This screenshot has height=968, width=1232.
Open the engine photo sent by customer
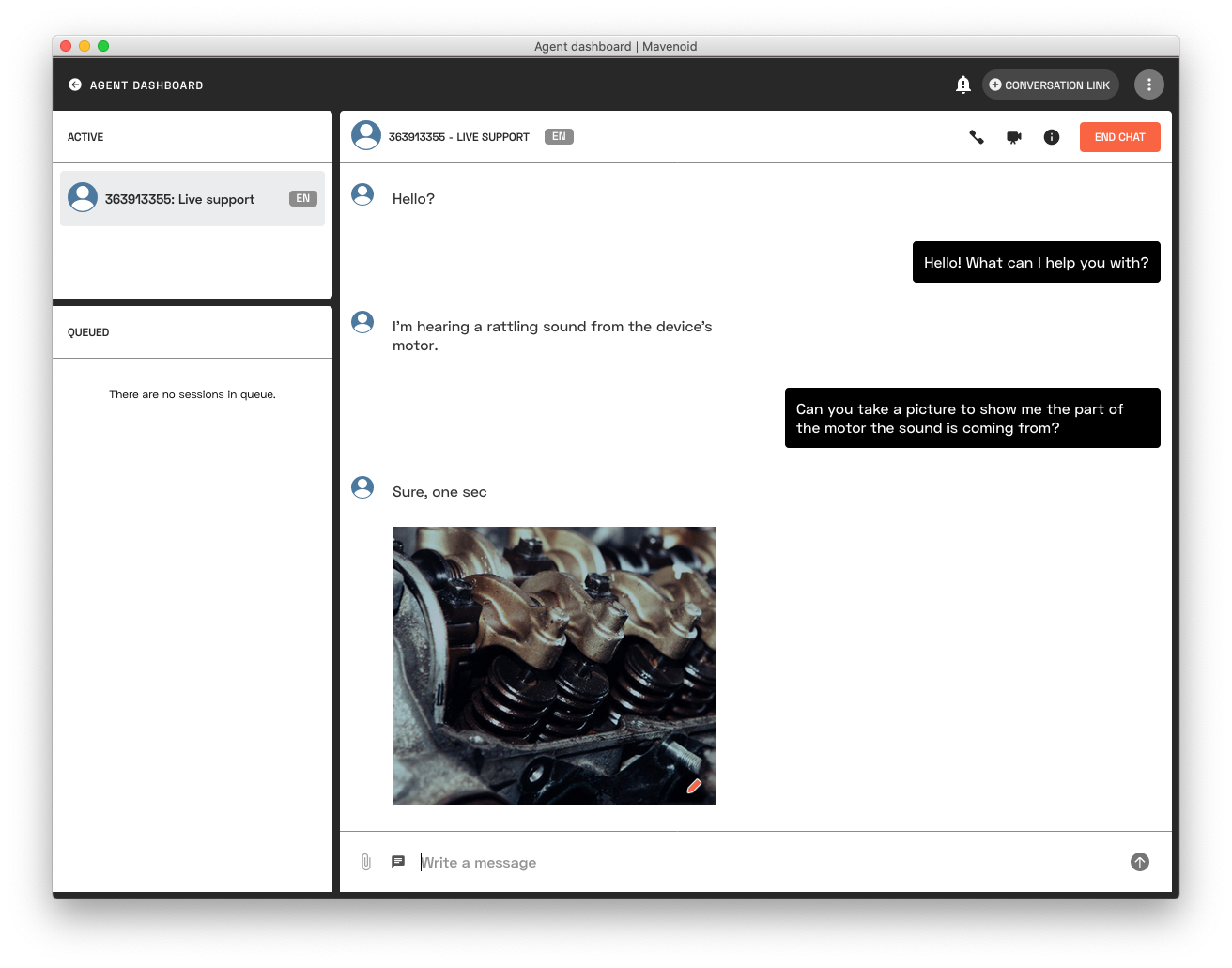[x=554, y=665]
